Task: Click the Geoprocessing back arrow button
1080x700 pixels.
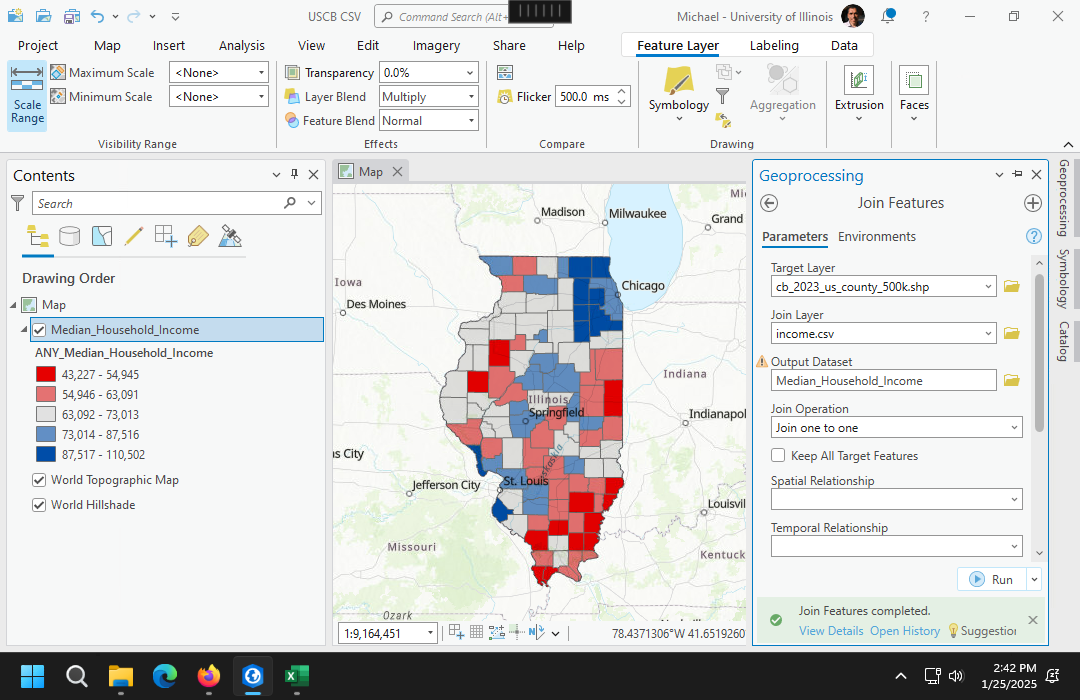Action: pyautogui.click(x=769, y=203)
